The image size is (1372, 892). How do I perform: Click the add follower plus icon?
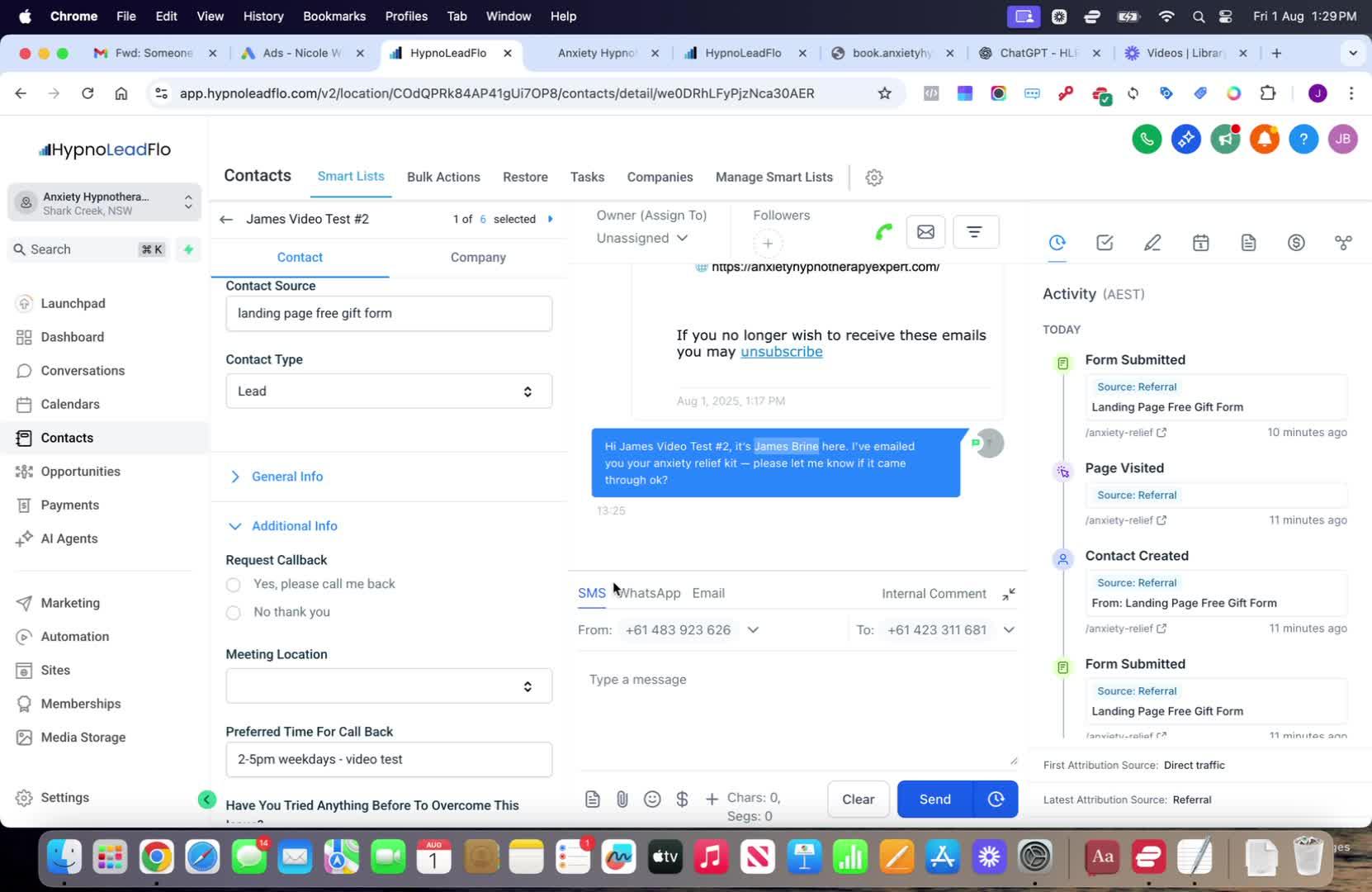point(768,244)
